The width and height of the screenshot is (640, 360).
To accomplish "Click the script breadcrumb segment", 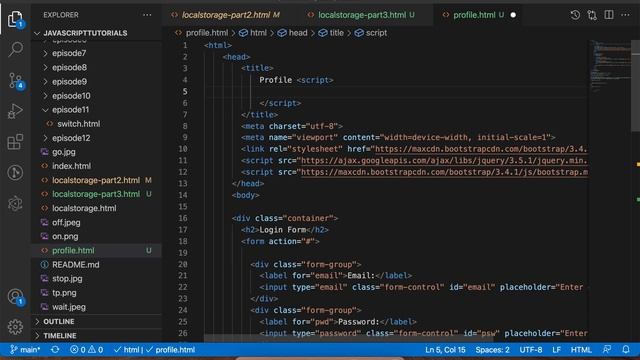I will [x=371, y=33].
